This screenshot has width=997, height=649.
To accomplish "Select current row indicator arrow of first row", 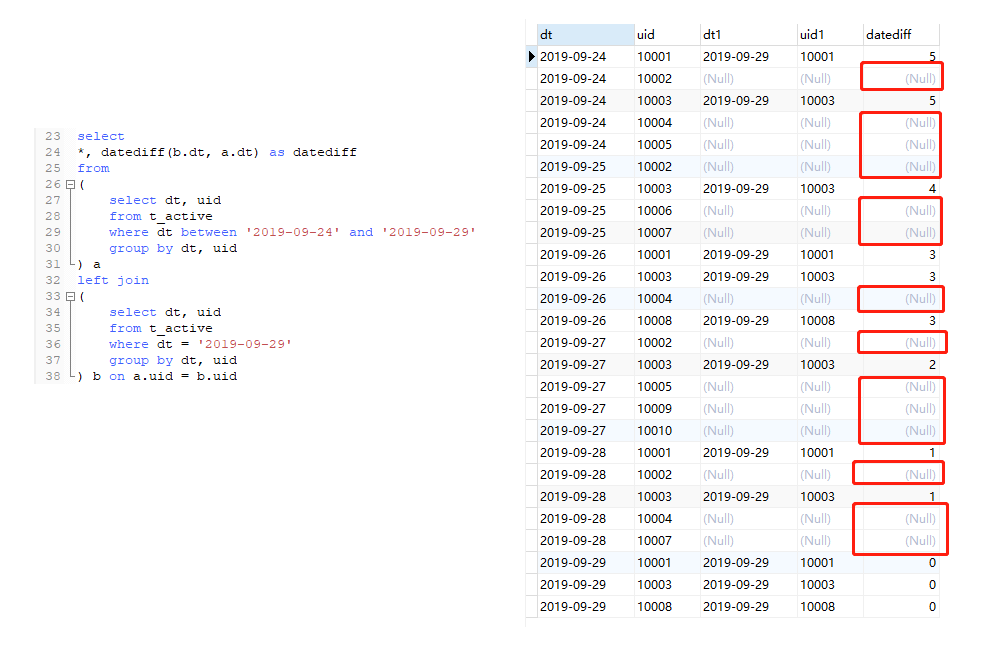I will [532, 57].
